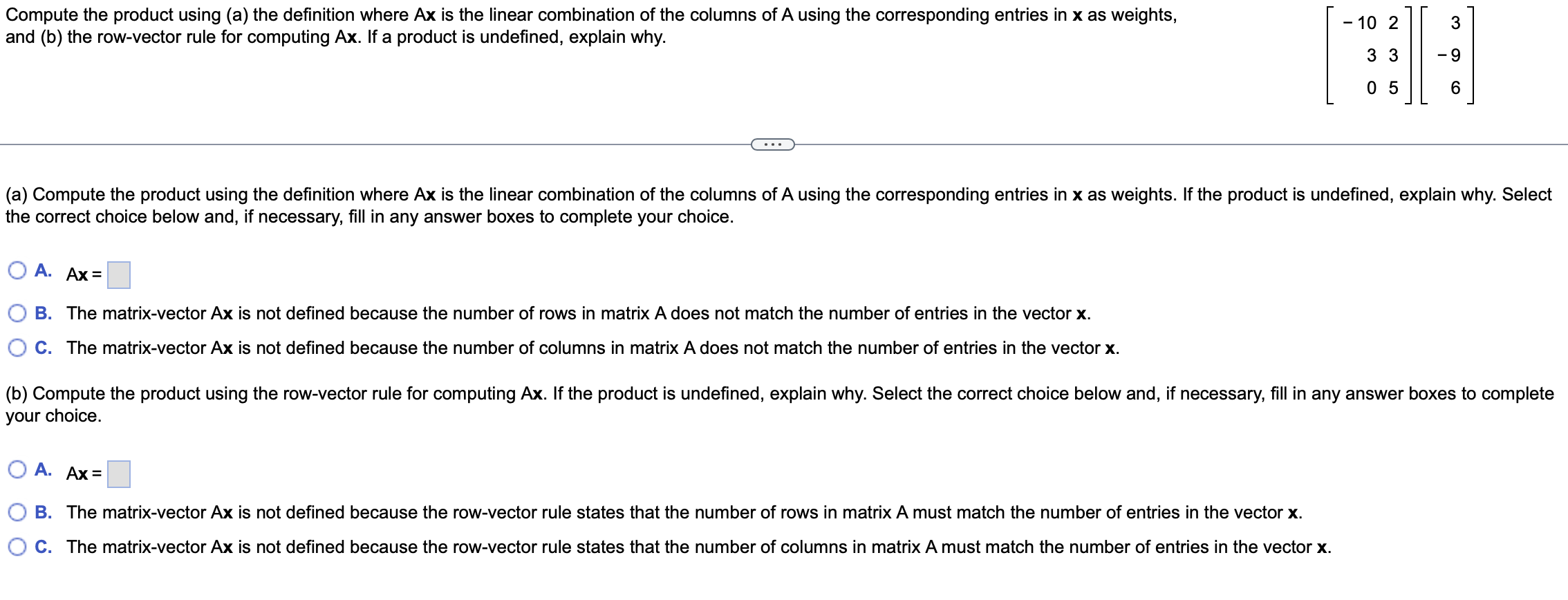Select radio button C in part (a)
The image size is (1568, 600).
[x=17, y=348]
